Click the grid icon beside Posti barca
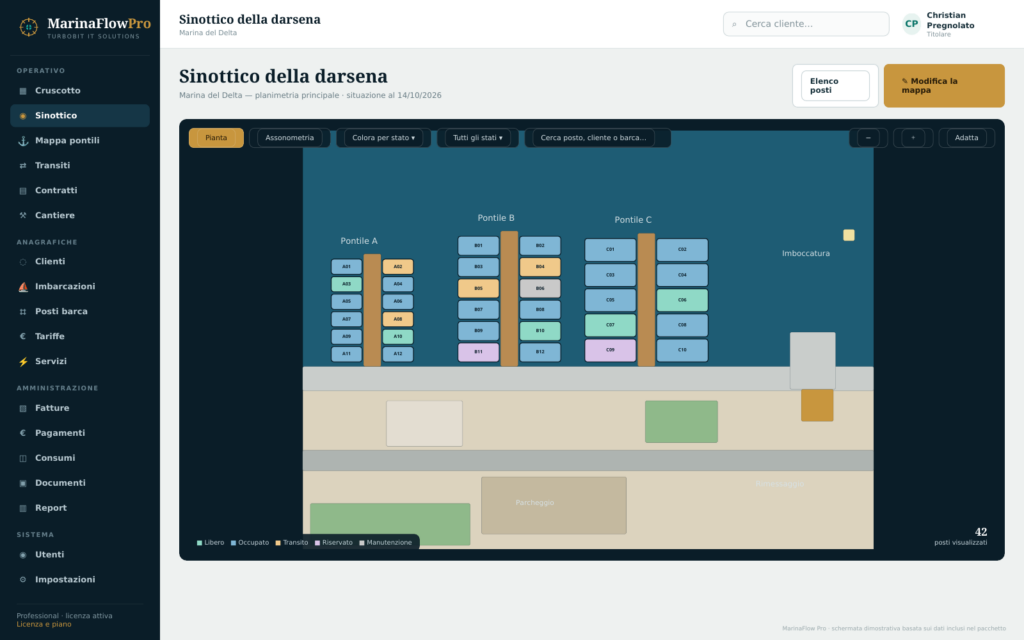The height and width of the screenshot is (640, 1024). click(x=23, y=312)
